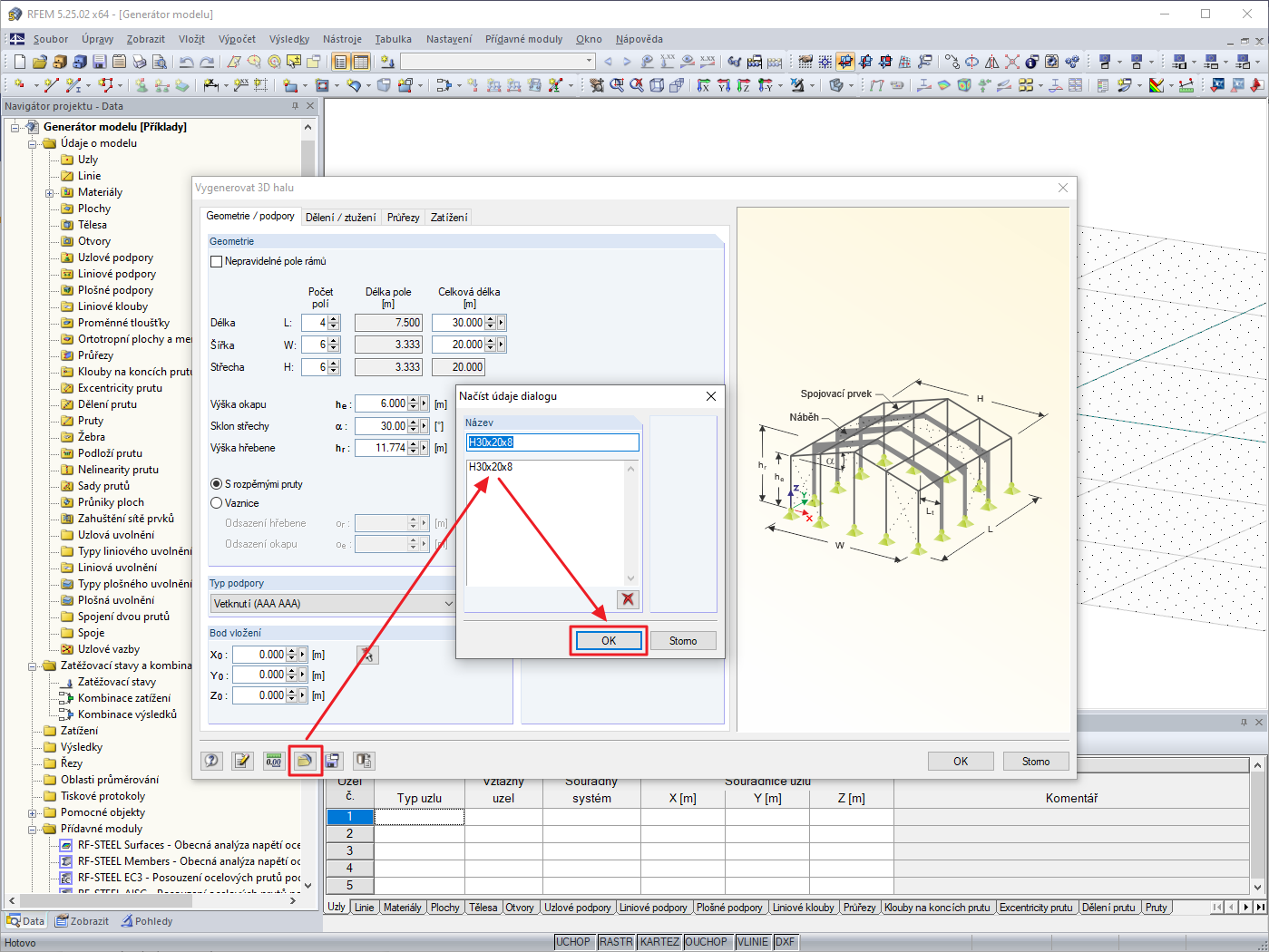Viewport: 1269px width, 952px height.
Task: Click the red X delete entry icon
Action: pos(628,599)
